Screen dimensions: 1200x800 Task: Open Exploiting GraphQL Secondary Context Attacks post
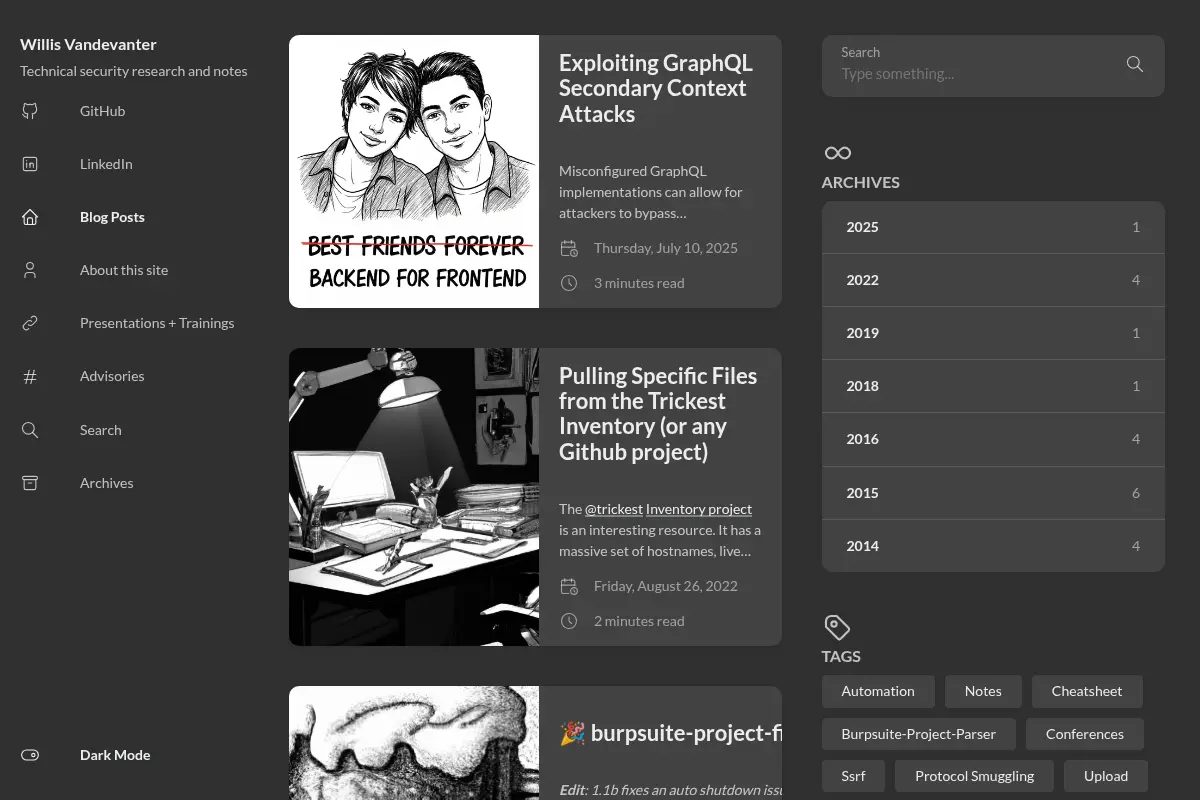[655, 88]
